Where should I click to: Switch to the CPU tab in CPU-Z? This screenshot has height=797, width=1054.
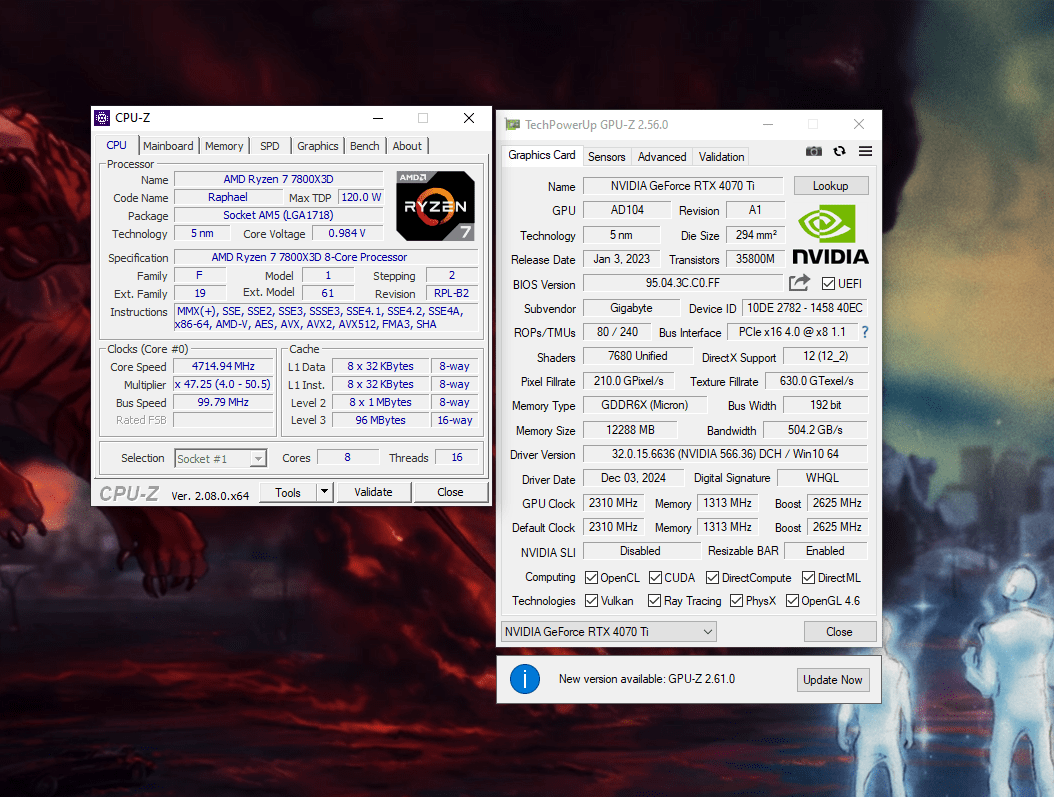(x=116, y=145)
